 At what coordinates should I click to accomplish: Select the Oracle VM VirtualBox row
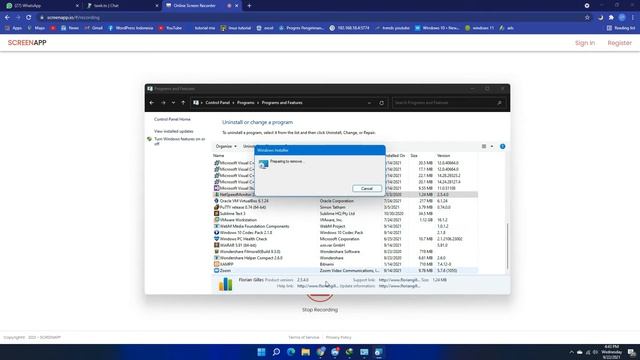coord(345,201)
